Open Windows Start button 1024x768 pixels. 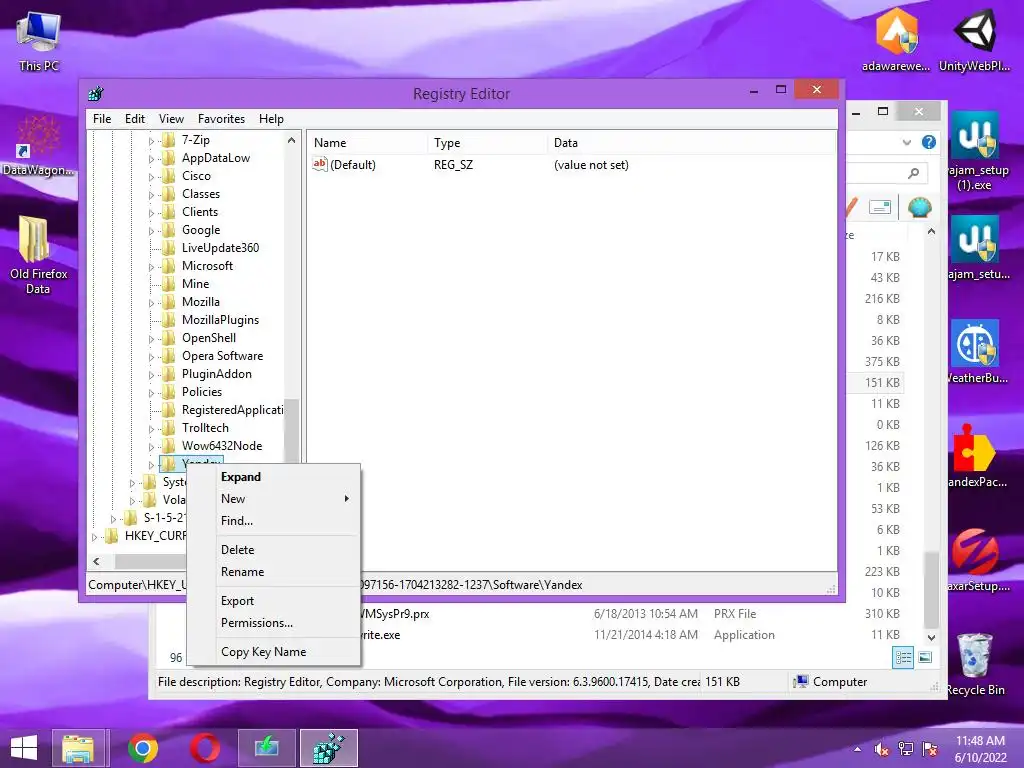pos(24,748)
